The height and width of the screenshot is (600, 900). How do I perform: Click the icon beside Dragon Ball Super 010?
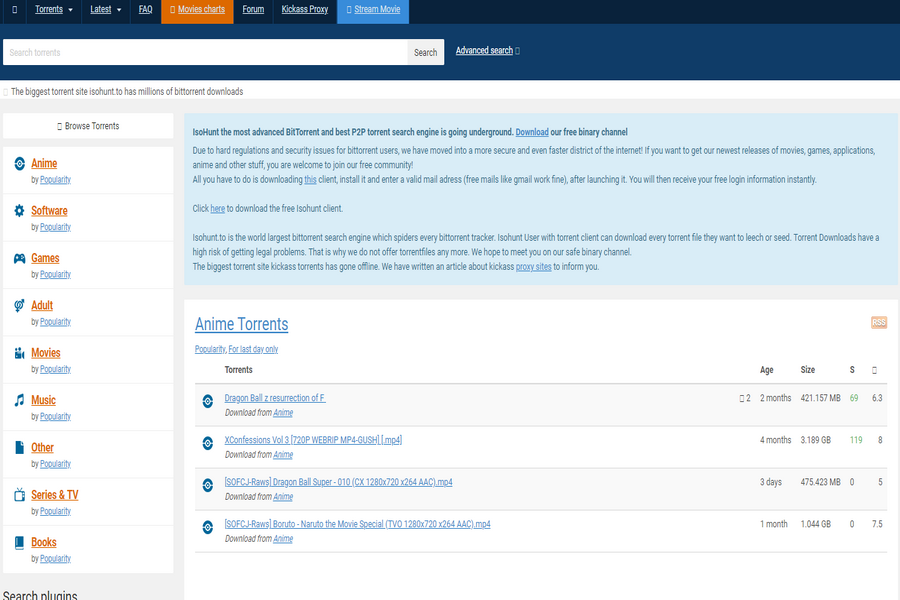click(208, 485)
